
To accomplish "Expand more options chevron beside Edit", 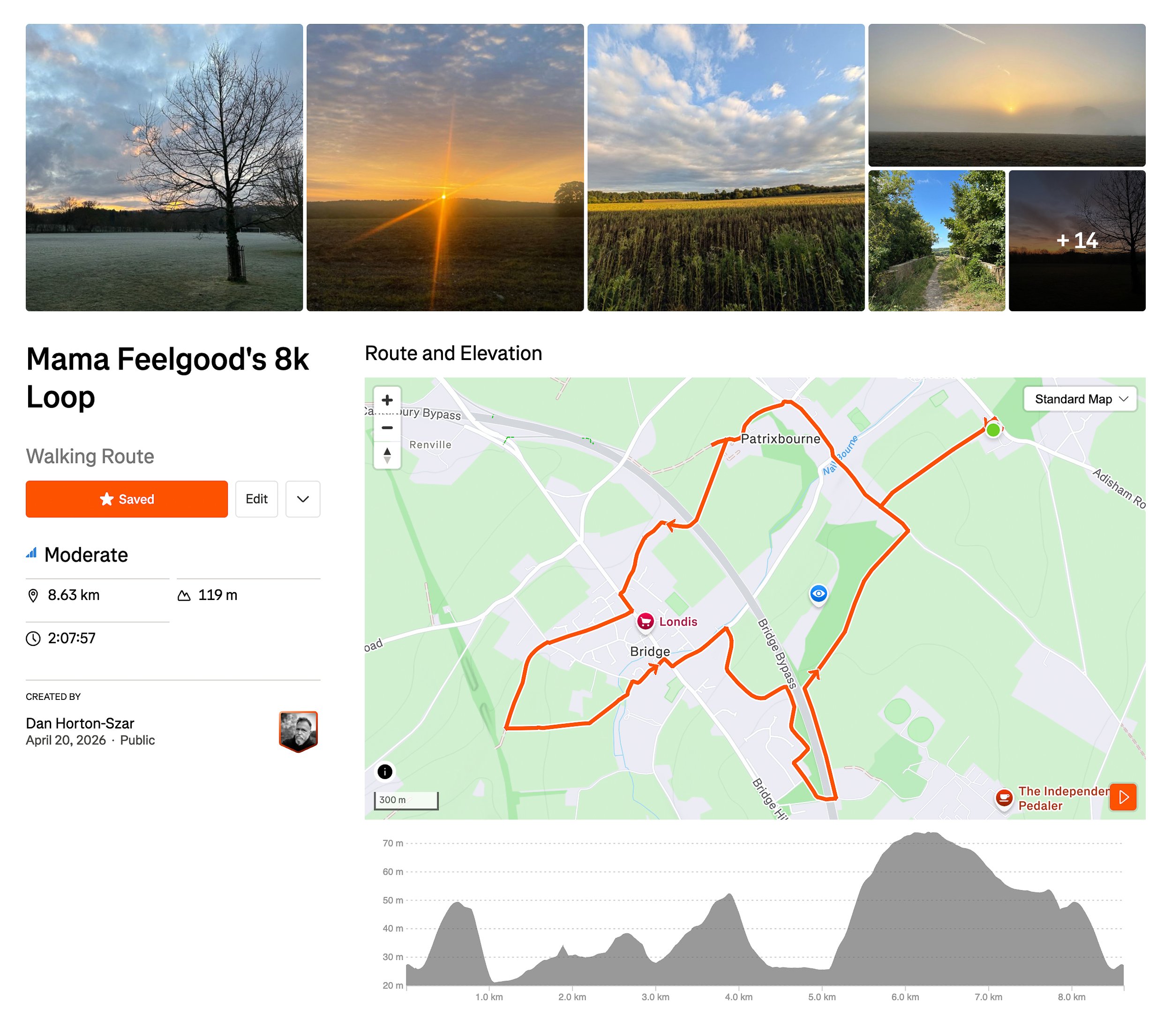I will (x=303, y=499).
